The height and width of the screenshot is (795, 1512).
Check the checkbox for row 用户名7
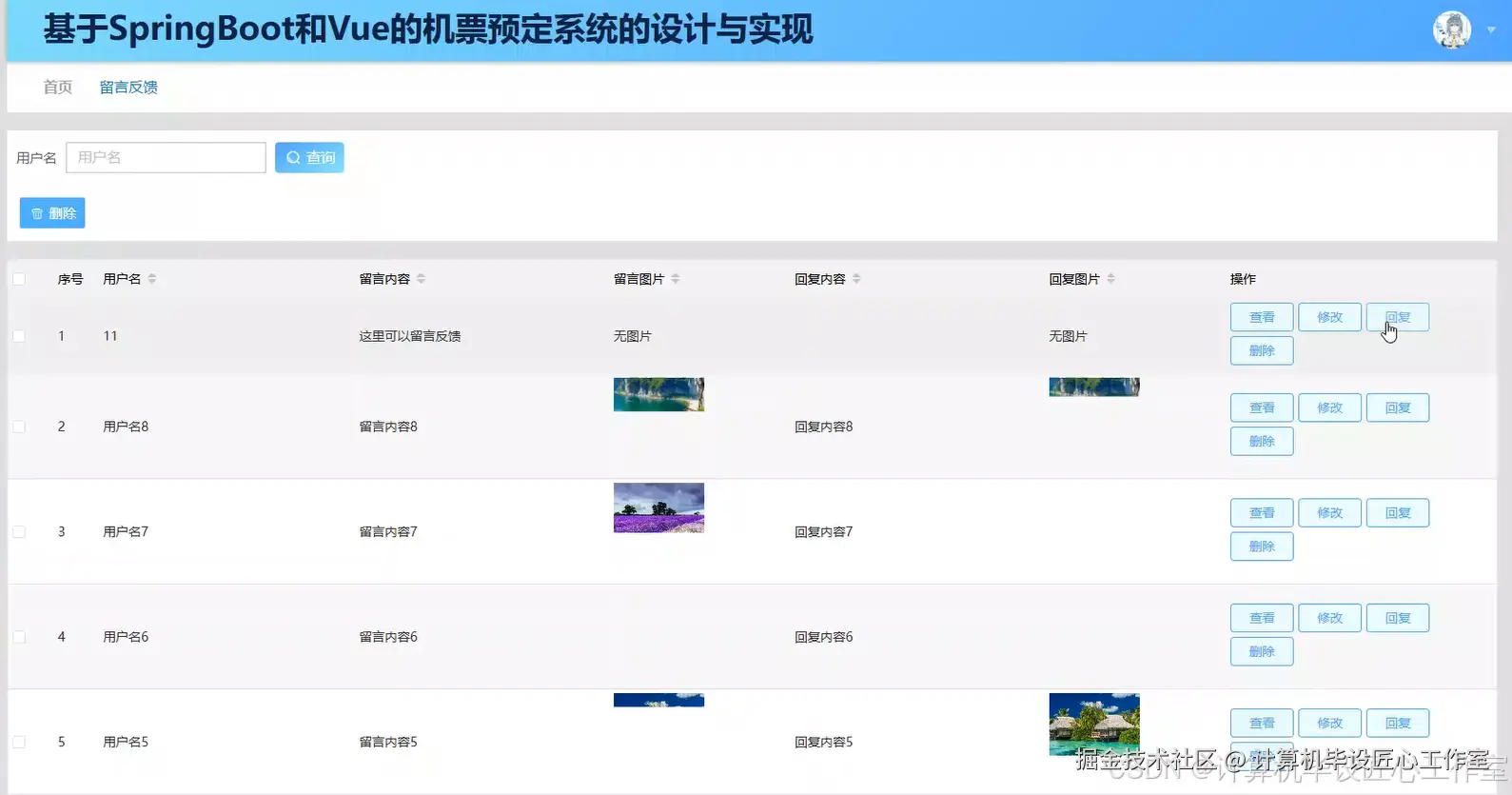coord(19,531)
